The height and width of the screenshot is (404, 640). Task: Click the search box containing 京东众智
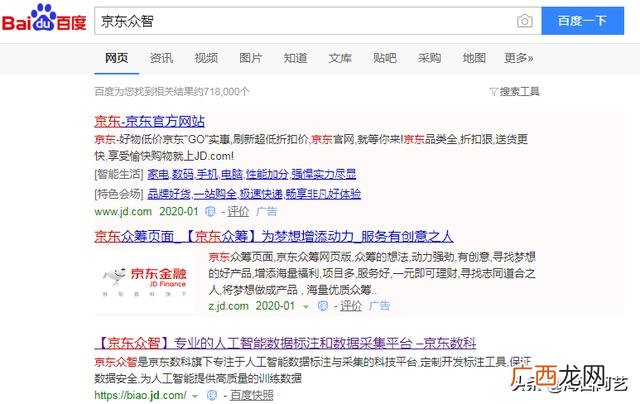pyautogui.click(x=318, y=21)
